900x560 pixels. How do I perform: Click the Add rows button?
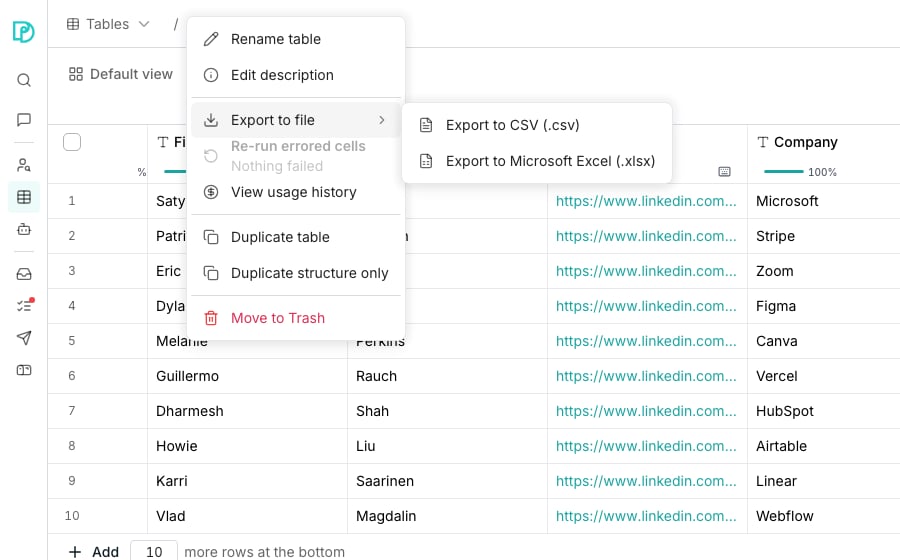tap(94, 552)
